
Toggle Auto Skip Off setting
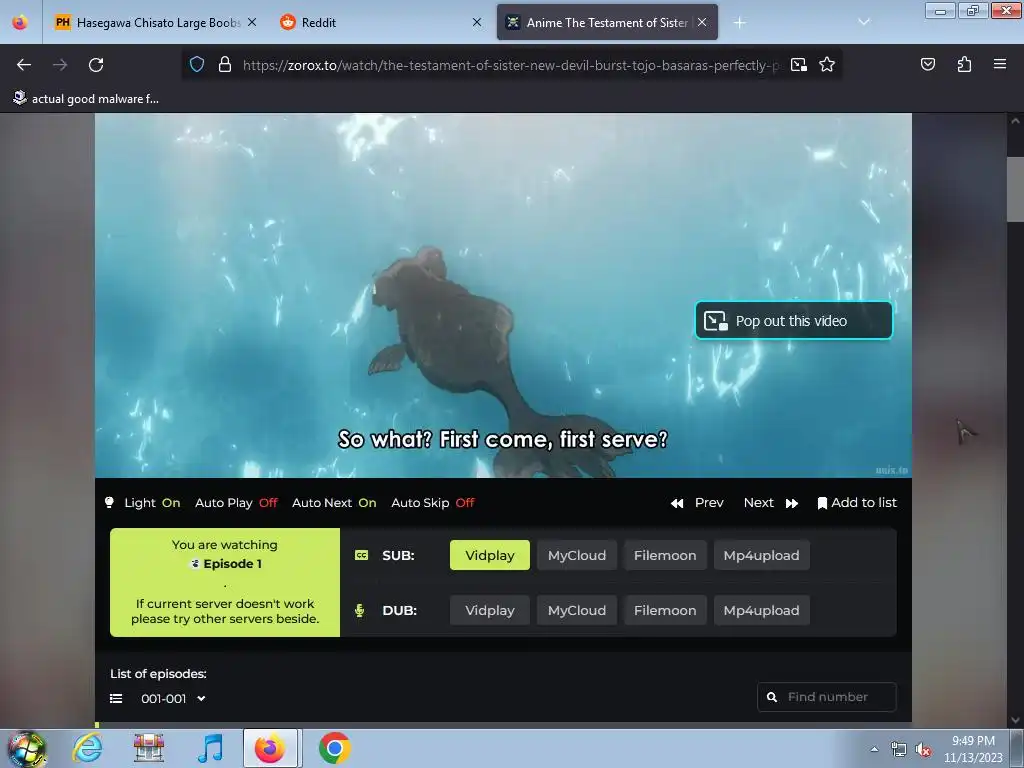point(433,503)
